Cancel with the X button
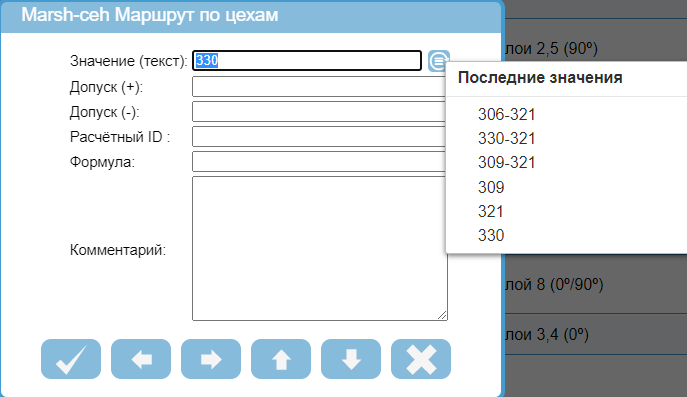The height and width of the screenshot is (397, 687). click(x=421, y=359)
